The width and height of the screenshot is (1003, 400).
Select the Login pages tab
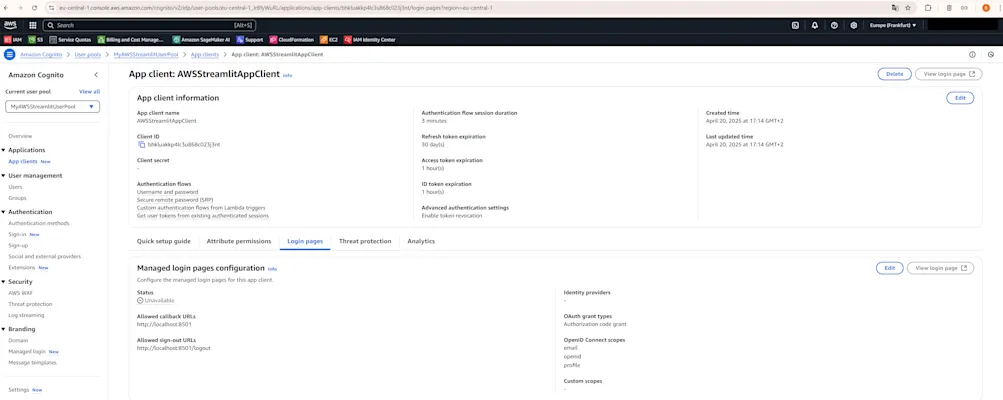coord(305,241)
